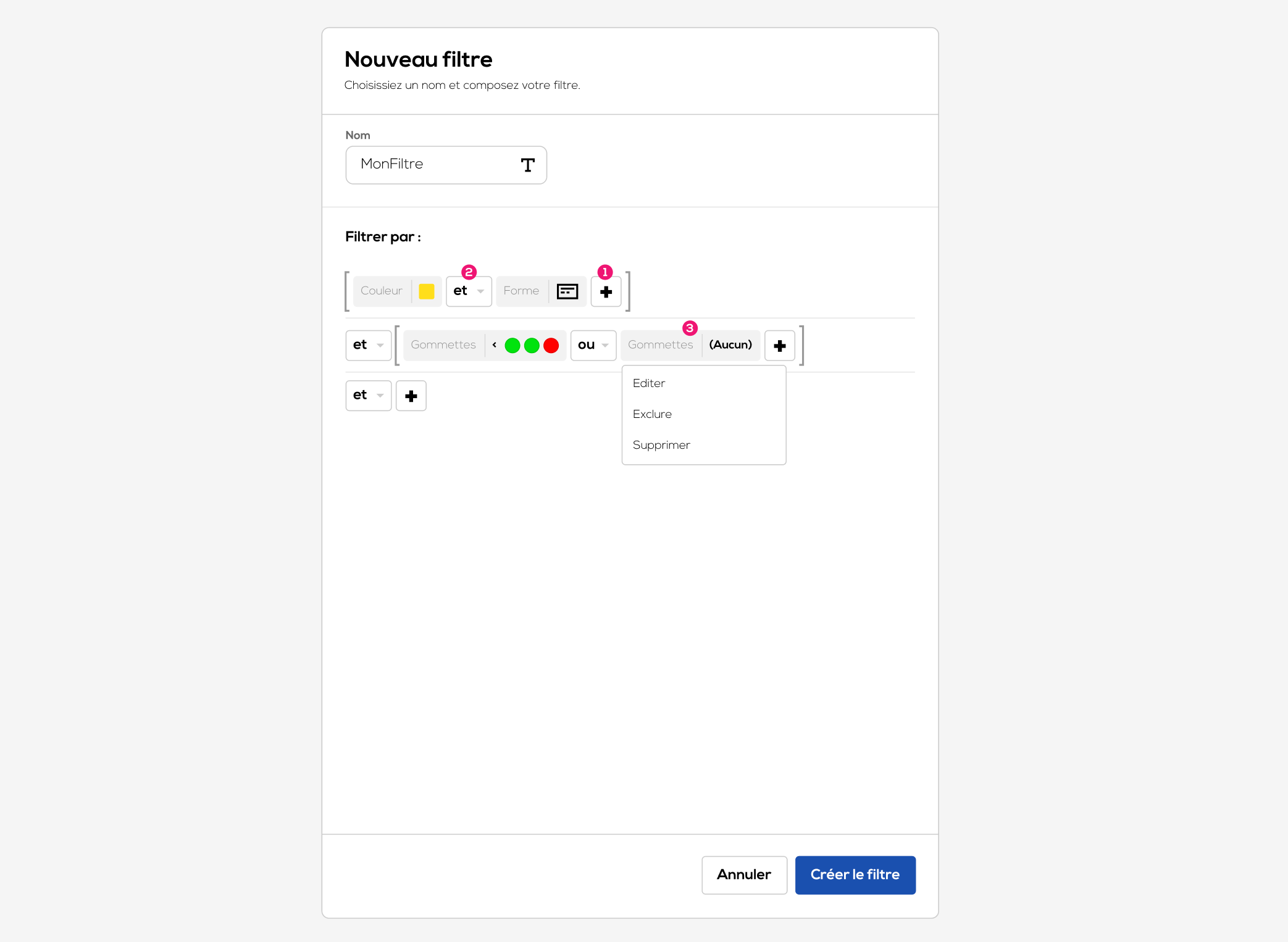This screenshot has width=1288, height=942.
Task: Click the text T icon in Nom field
Action: coord(527,165)
